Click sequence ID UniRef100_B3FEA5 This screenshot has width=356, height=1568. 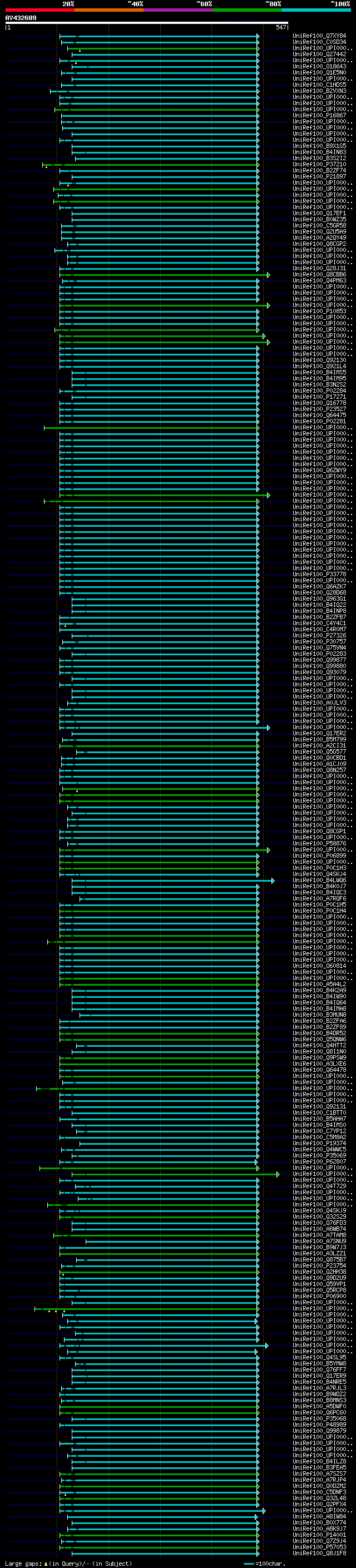pyautogui.click(x=319, y=1467)
